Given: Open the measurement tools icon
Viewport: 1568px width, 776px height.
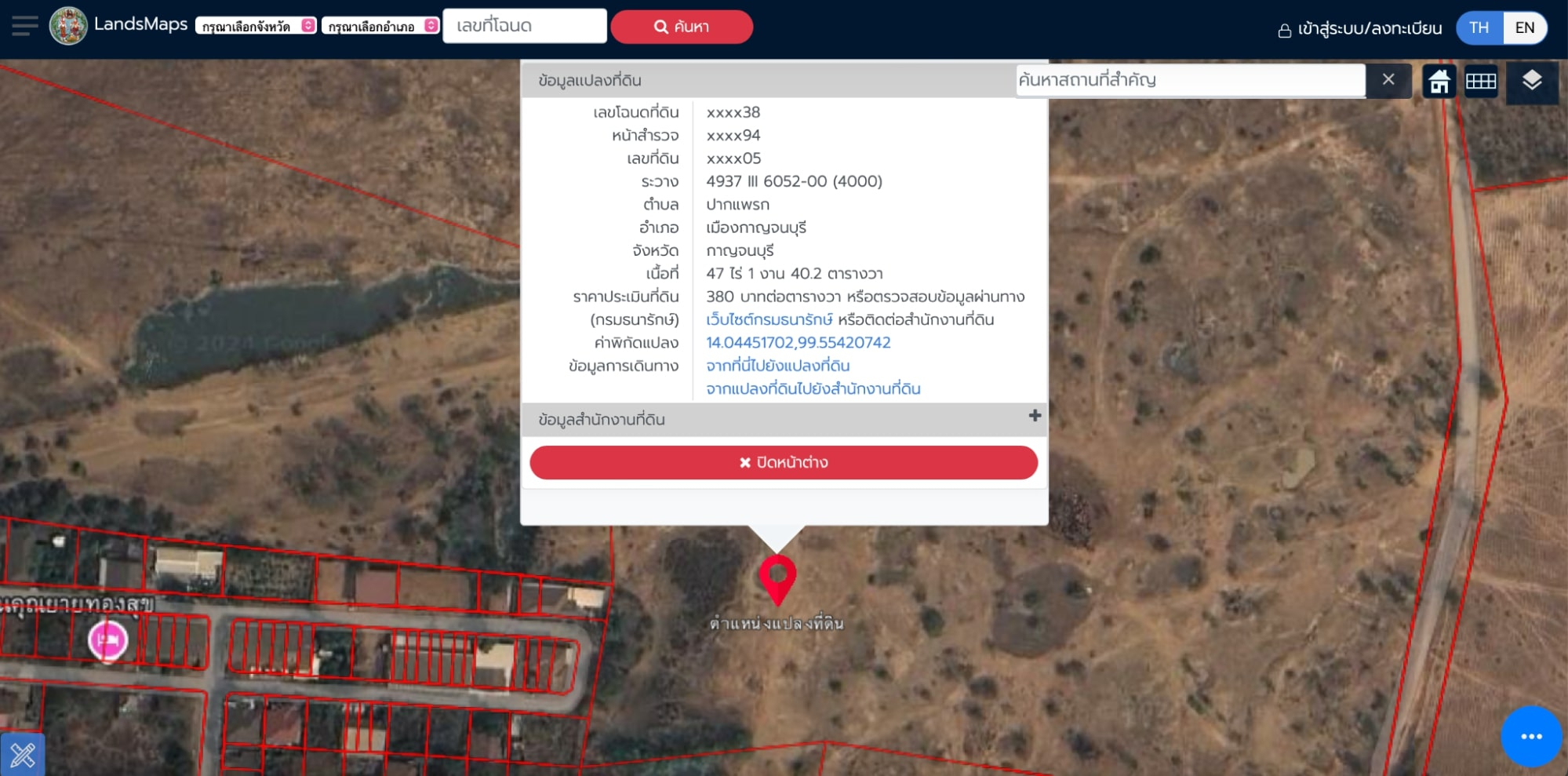Looking at the screenshot, I should coord(22,754).
